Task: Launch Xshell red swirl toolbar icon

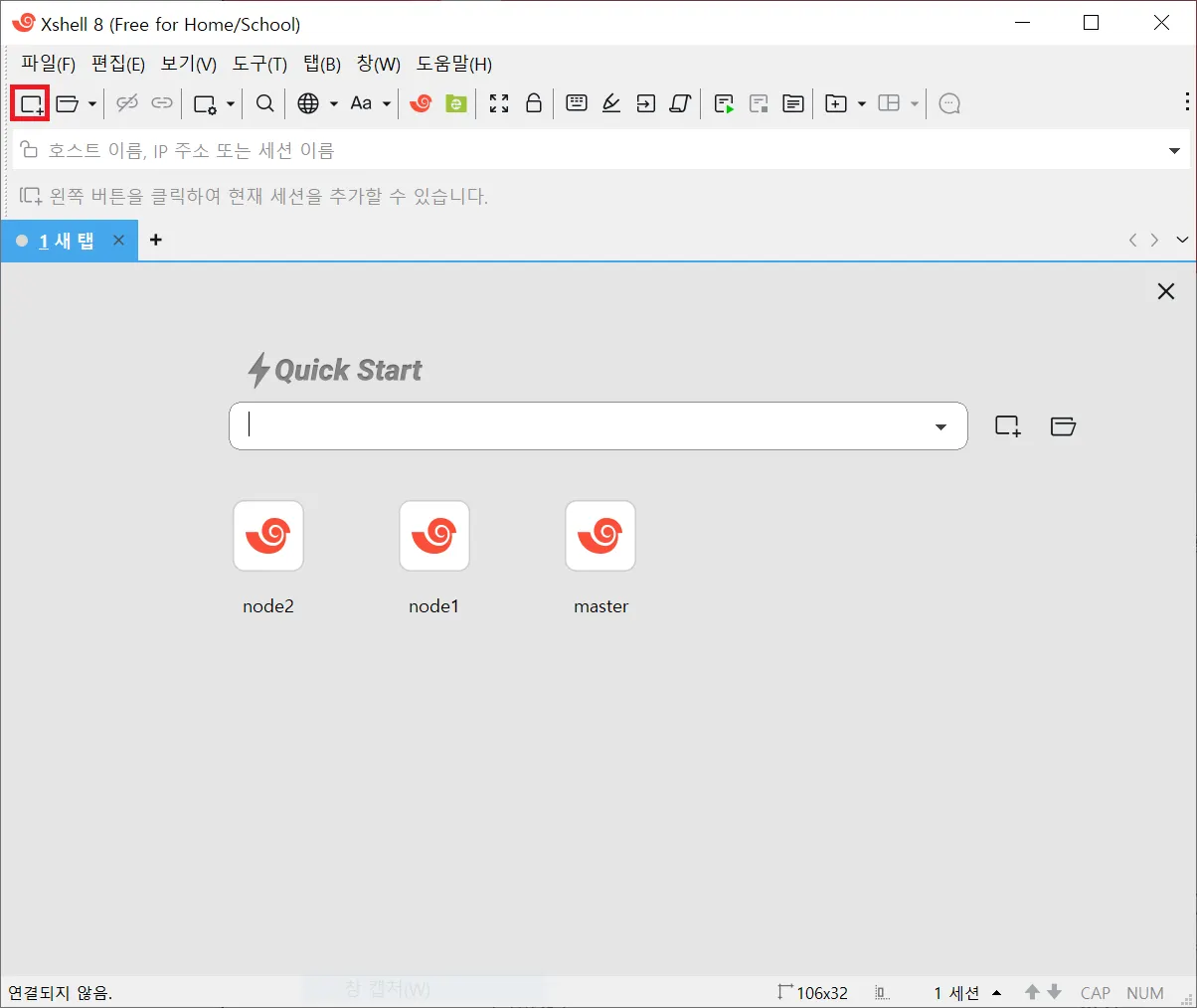Action: tap(422, 103)
